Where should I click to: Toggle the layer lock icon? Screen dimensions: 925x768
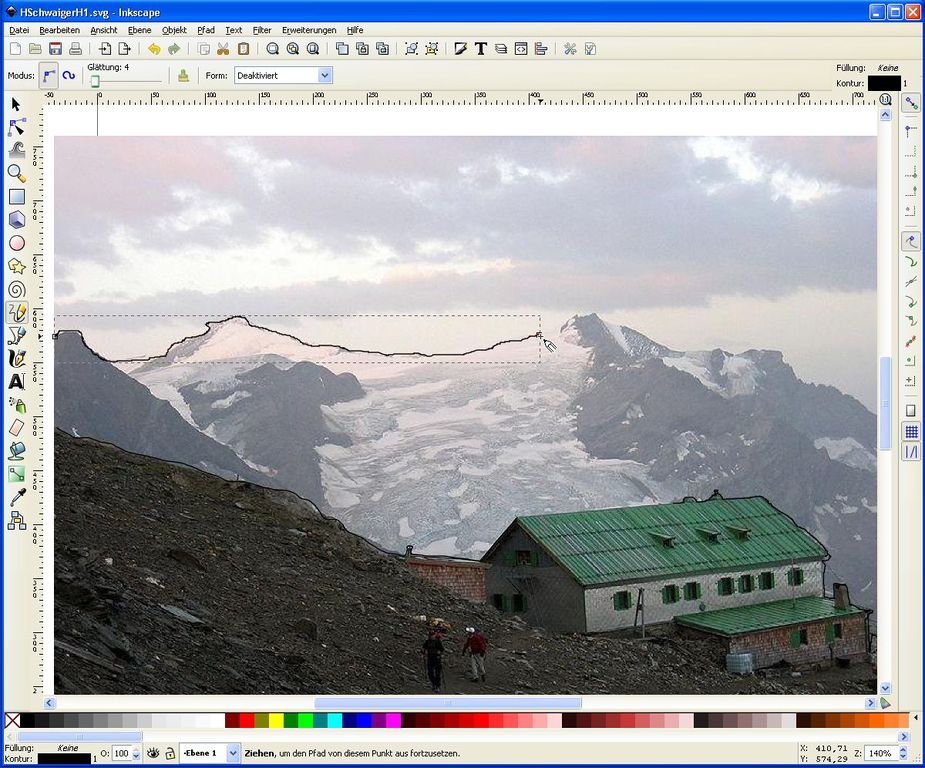tap(170, 753)
